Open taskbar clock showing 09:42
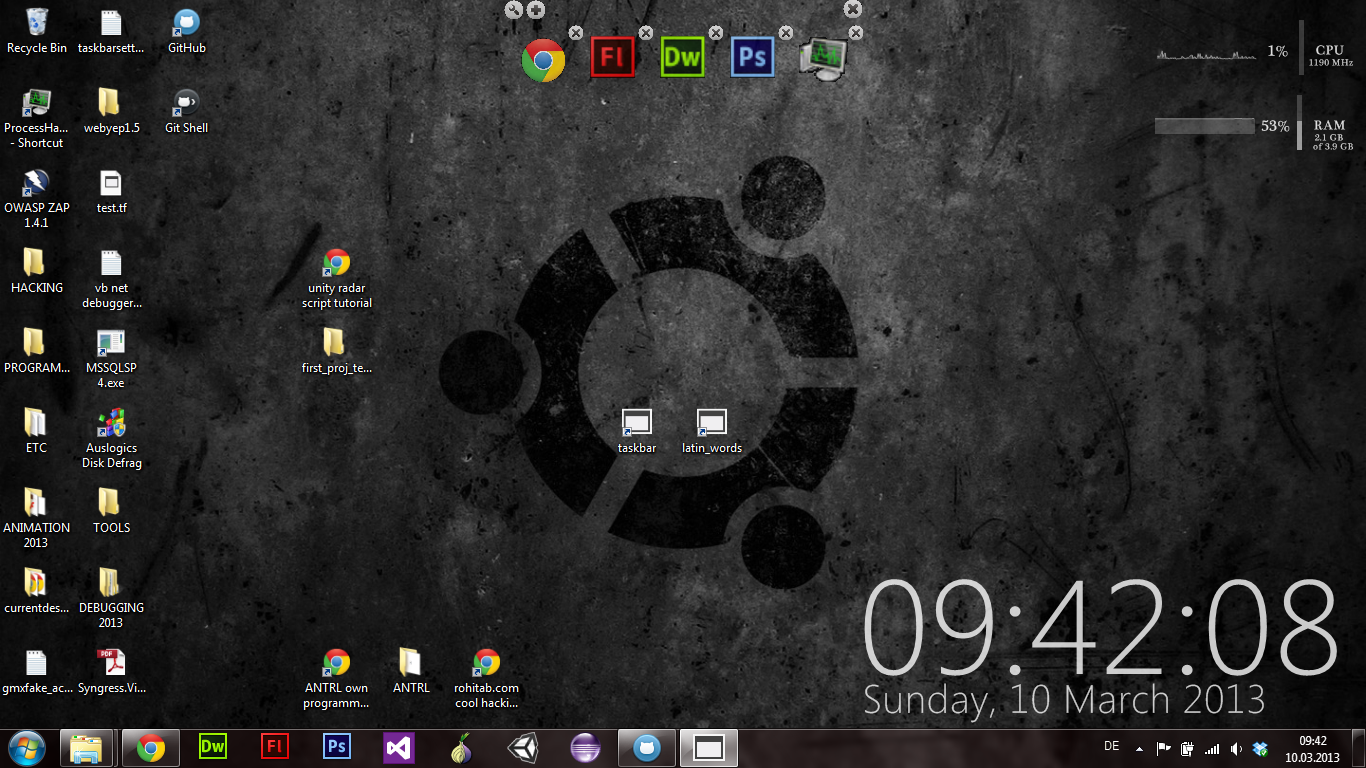1366x768 pixels. pos(1312,749)
